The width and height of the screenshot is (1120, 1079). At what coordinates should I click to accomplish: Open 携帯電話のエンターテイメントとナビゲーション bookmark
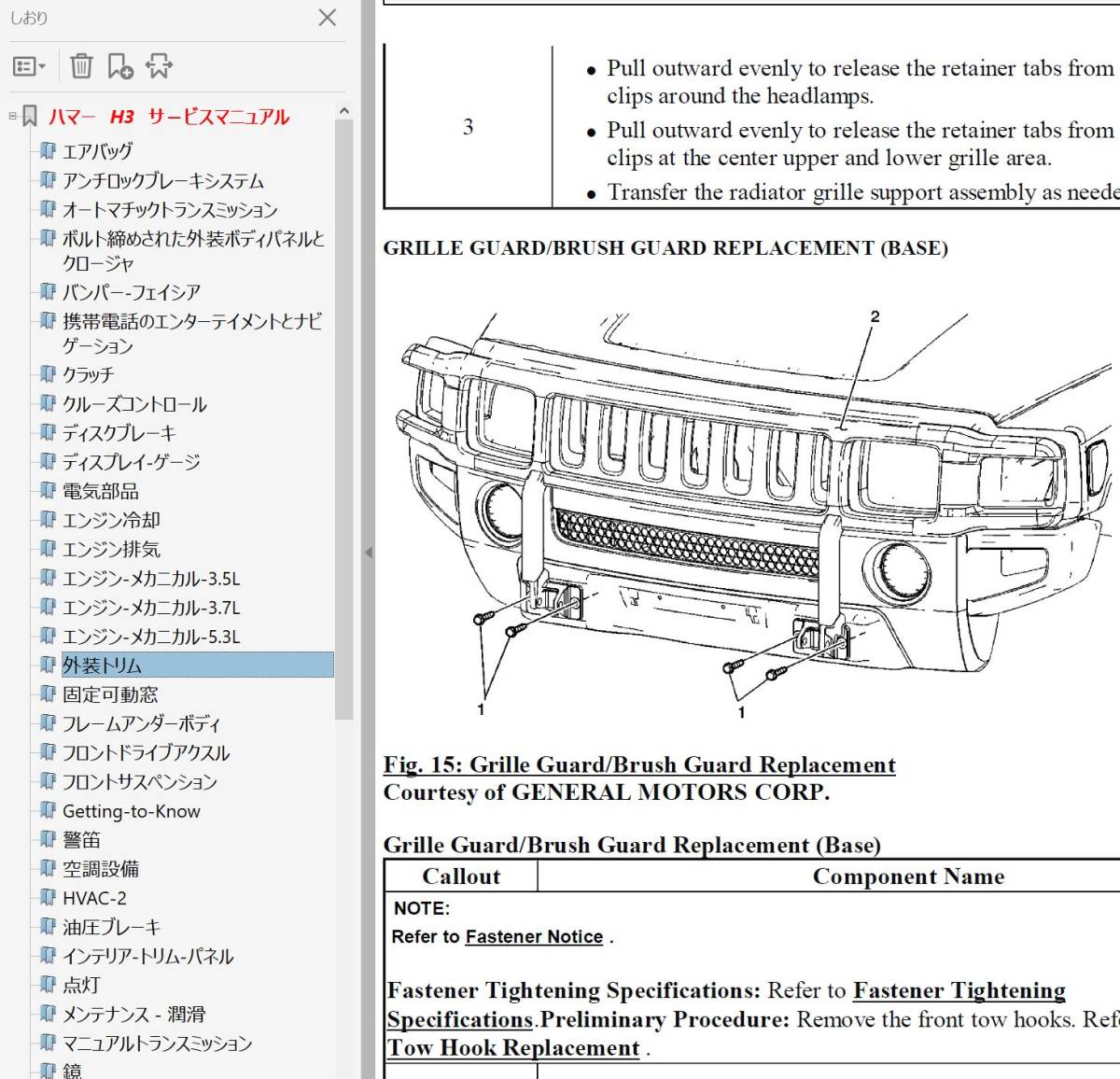(192, 333)
